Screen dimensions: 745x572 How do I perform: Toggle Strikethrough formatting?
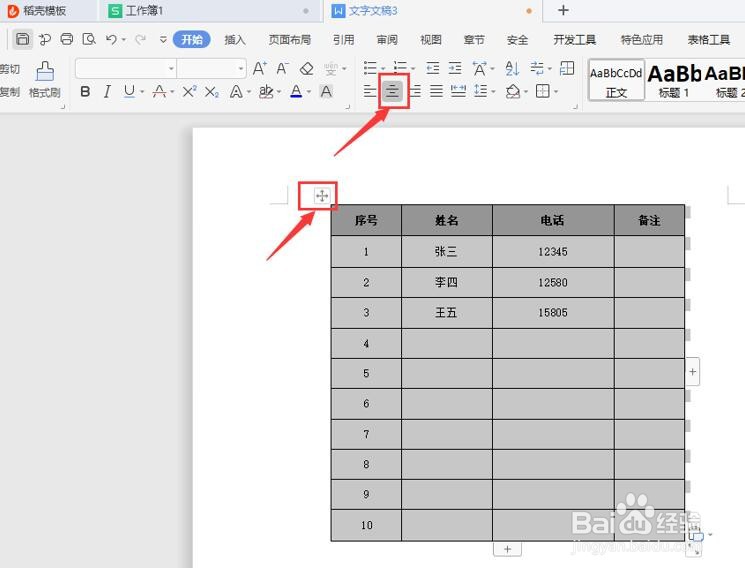pyautogui.click(x=159, y=91)
